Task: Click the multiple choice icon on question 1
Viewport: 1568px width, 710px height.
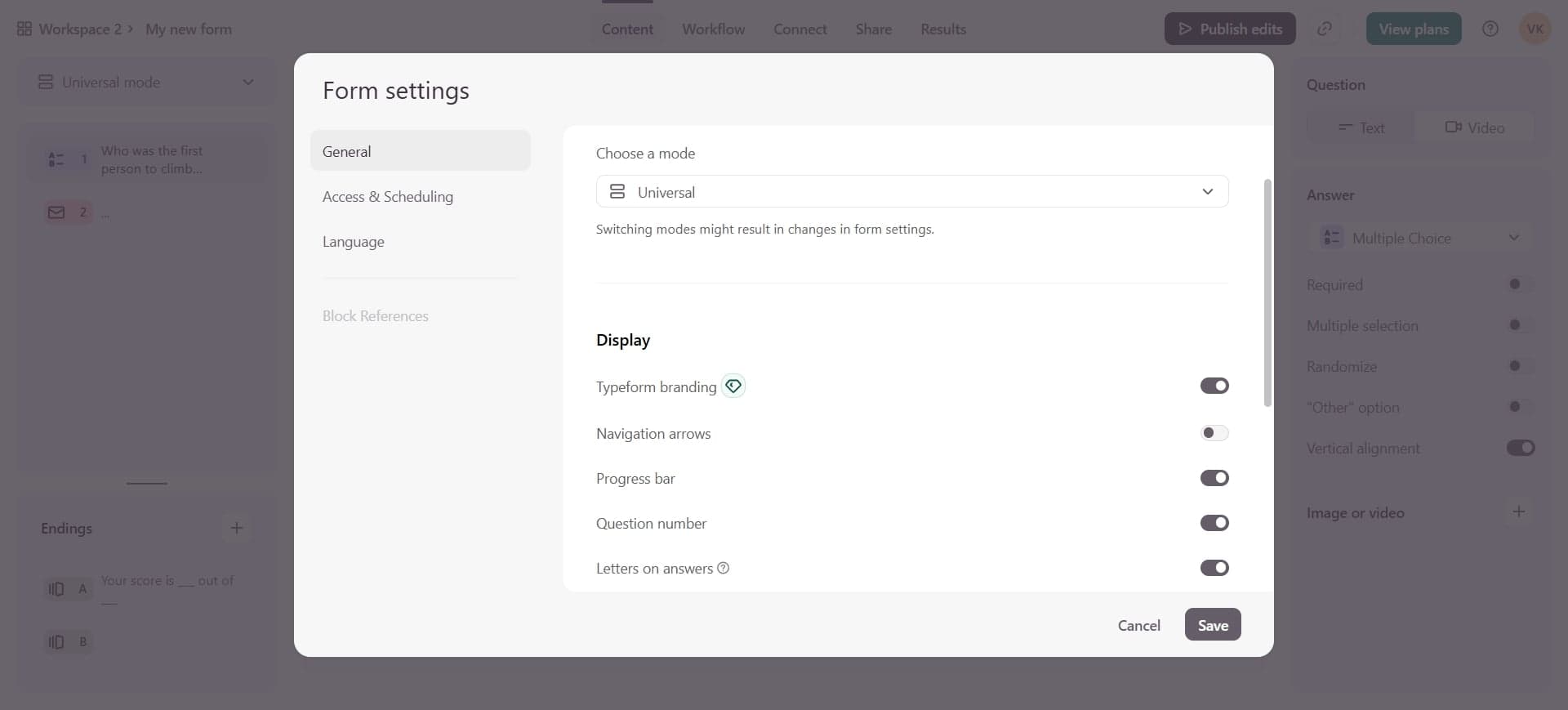Action: [x=56, y=159]
